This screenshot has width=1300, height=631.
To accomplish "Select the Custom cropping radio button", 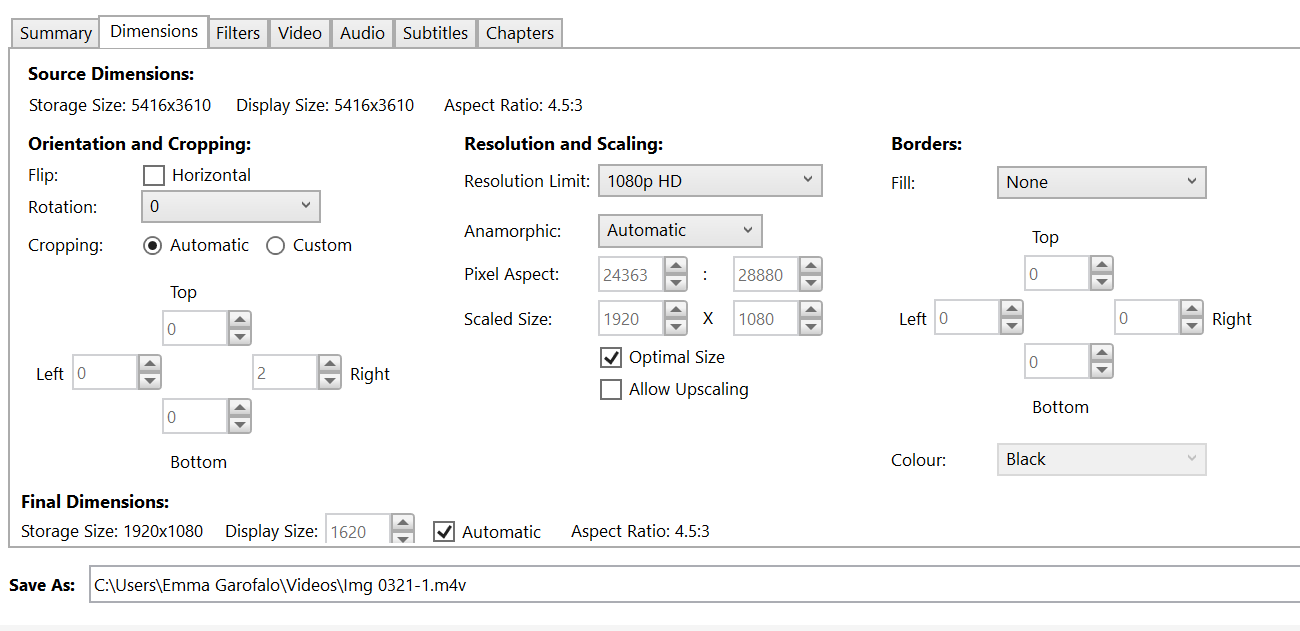I will point(276,246).
